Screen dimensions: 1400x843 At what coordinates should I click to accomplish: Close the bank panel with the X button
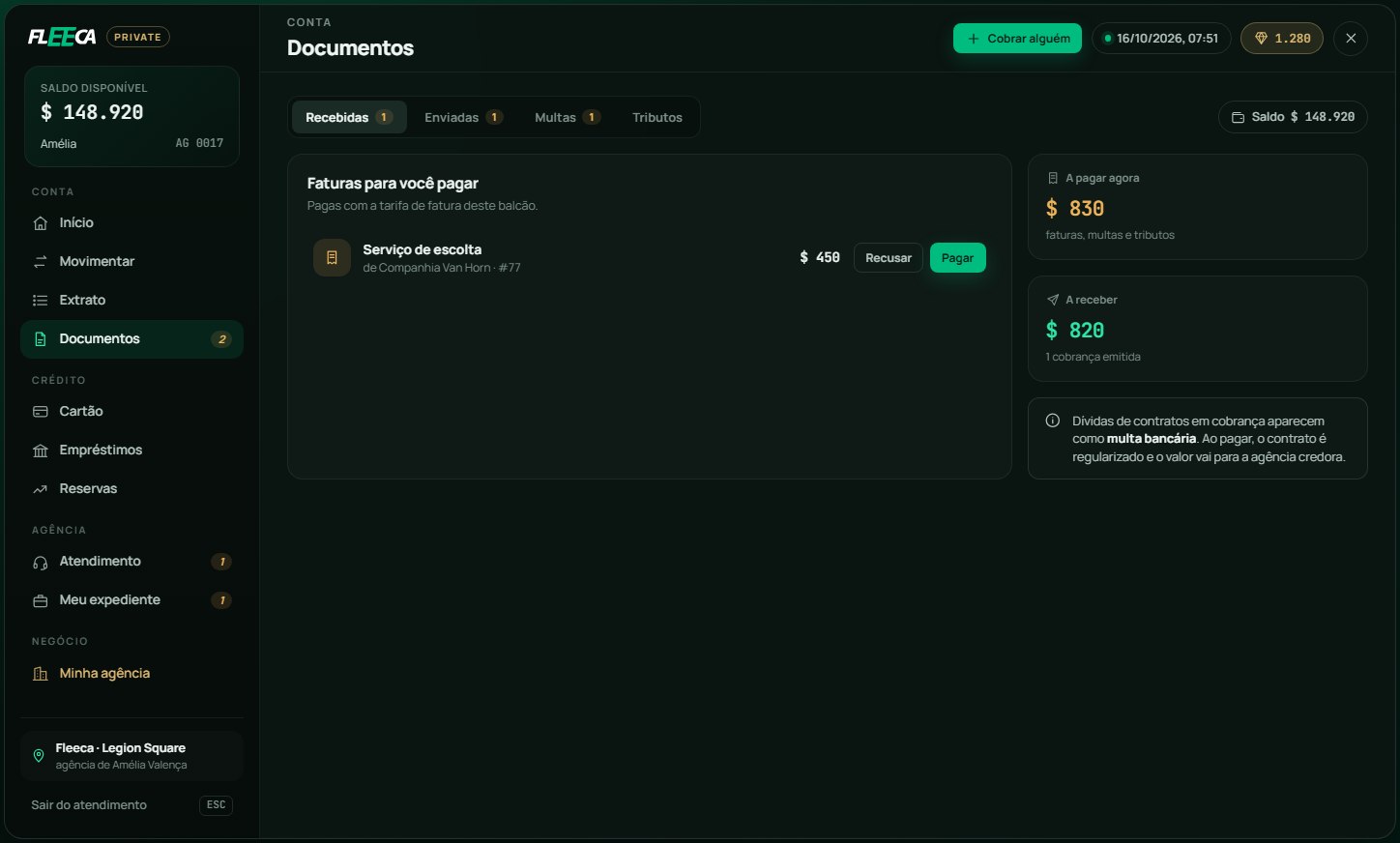click(1351, 39)
